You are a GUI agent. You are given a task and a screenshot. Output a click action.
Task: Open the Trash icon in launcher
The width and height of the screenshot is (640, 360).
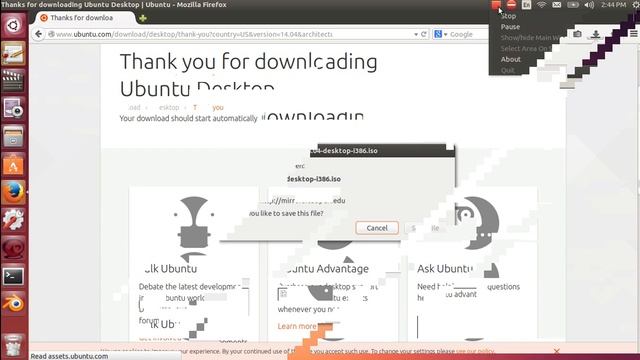[x=13, y=345]
